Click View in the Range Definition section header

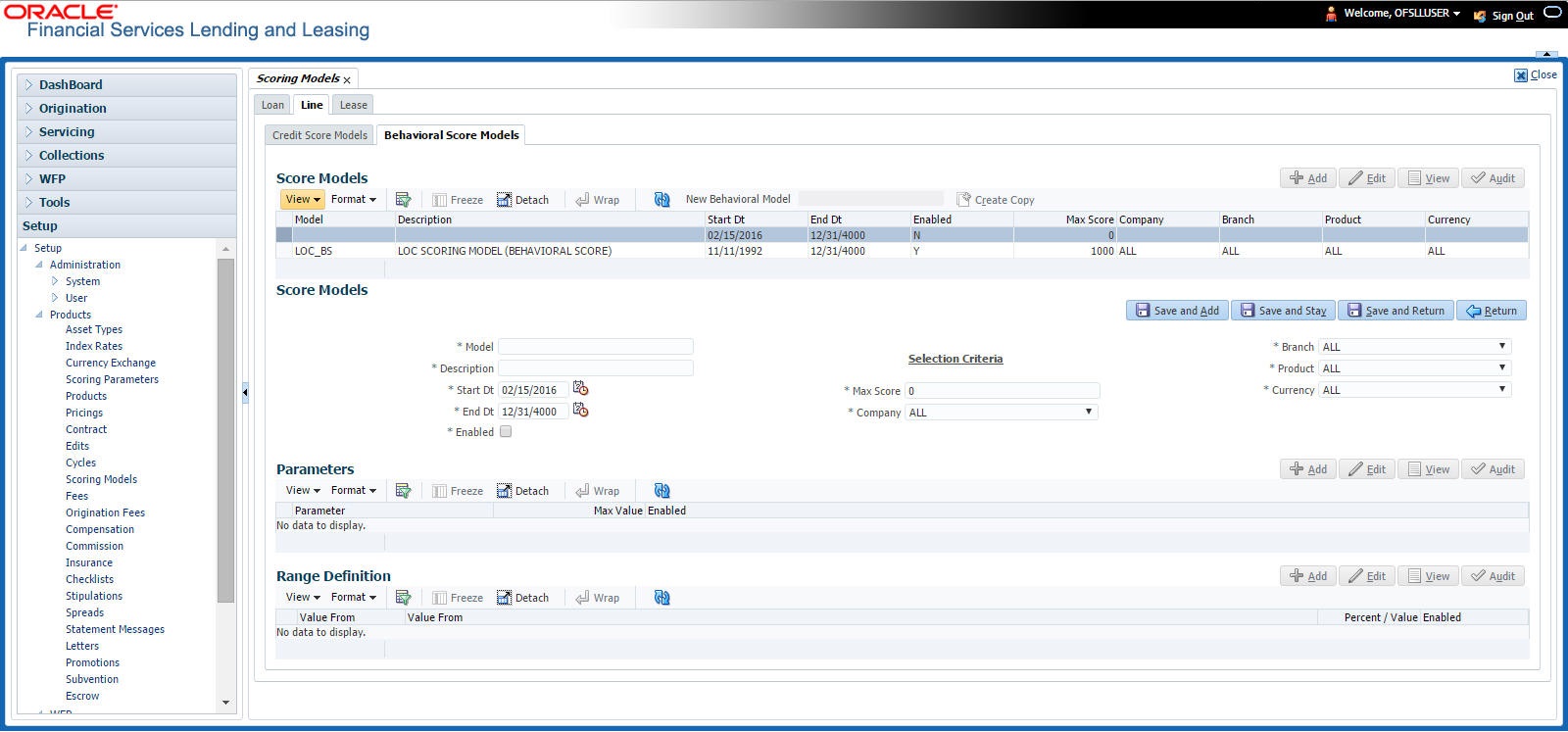tap(1428, 576)
